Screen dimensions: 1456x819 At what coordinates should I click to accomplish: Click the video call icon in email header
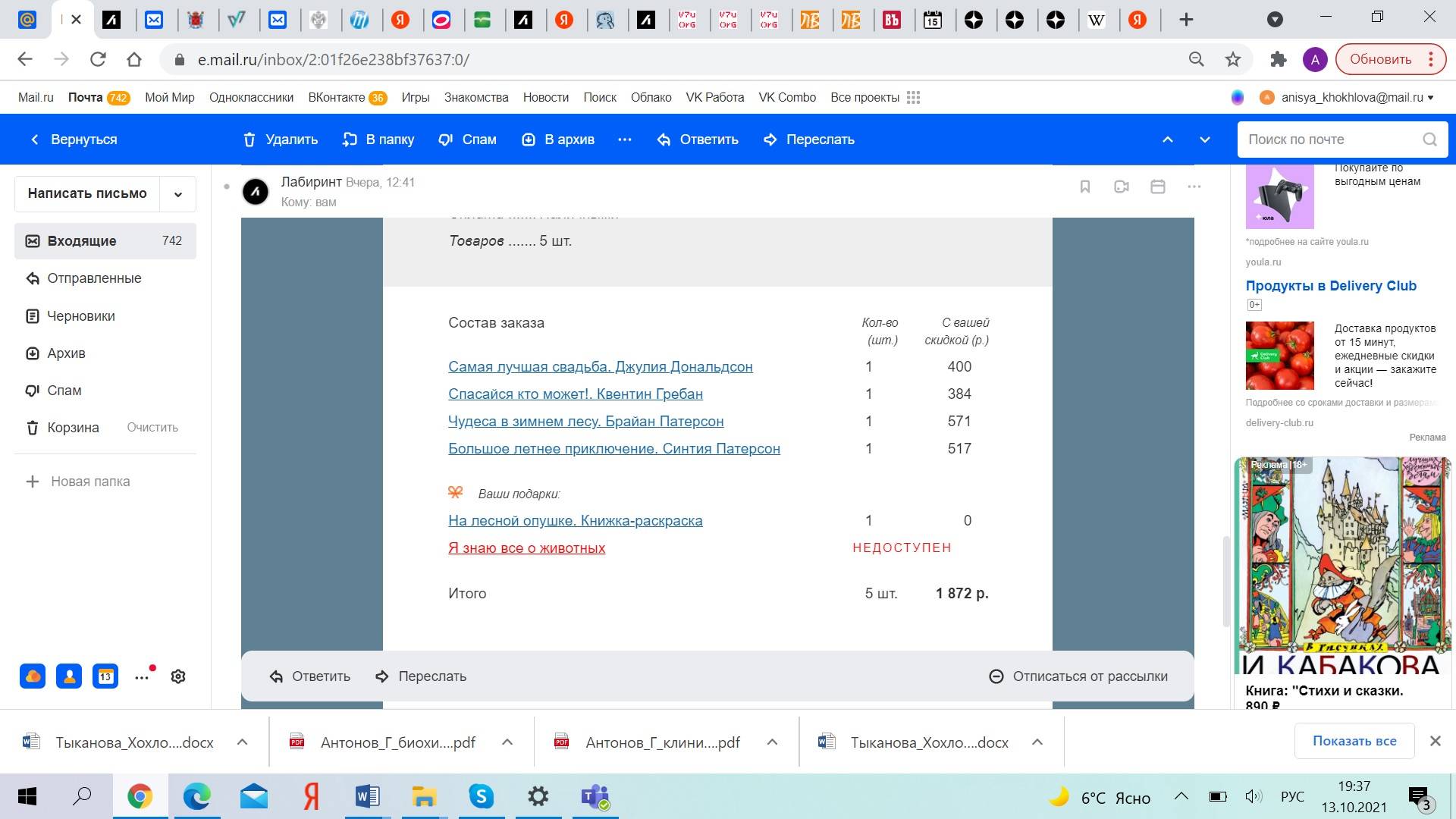1122,187
